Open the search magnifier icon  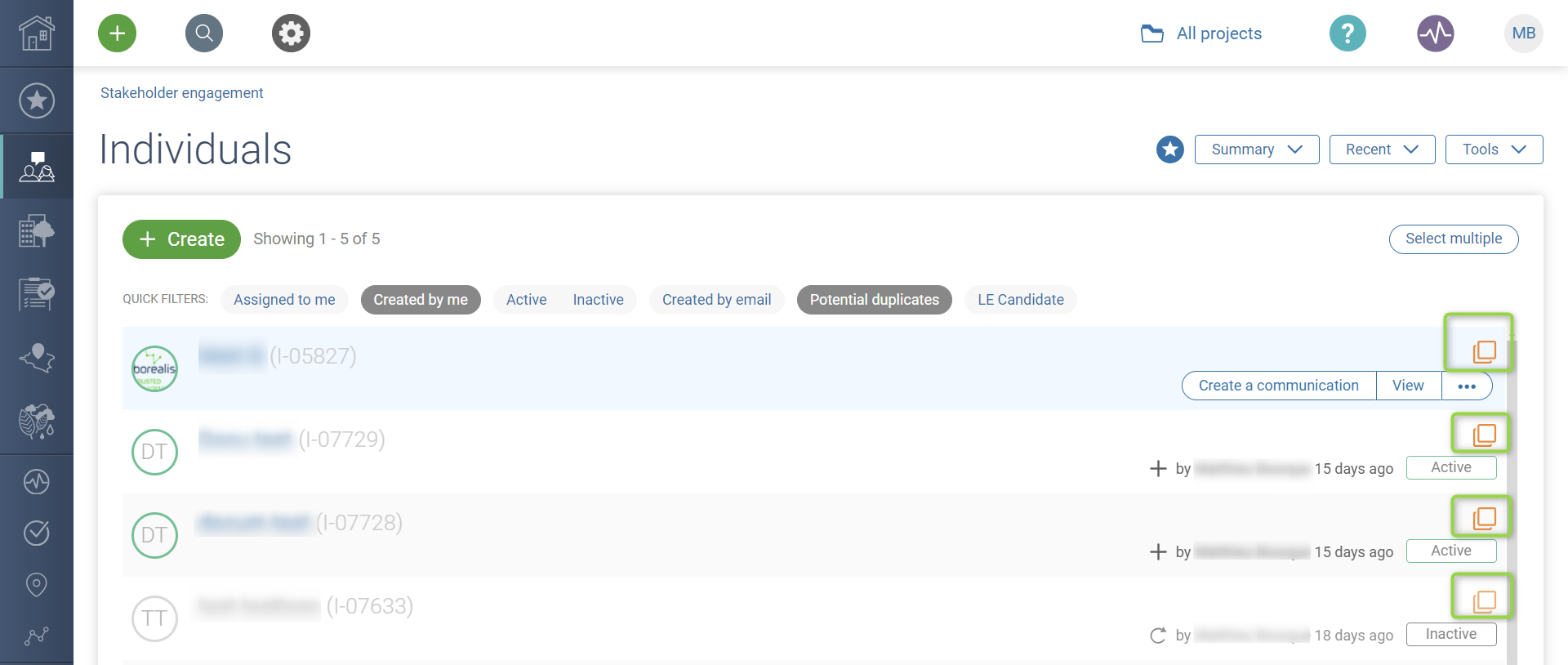pyautogui.click(x=204, y=33)
